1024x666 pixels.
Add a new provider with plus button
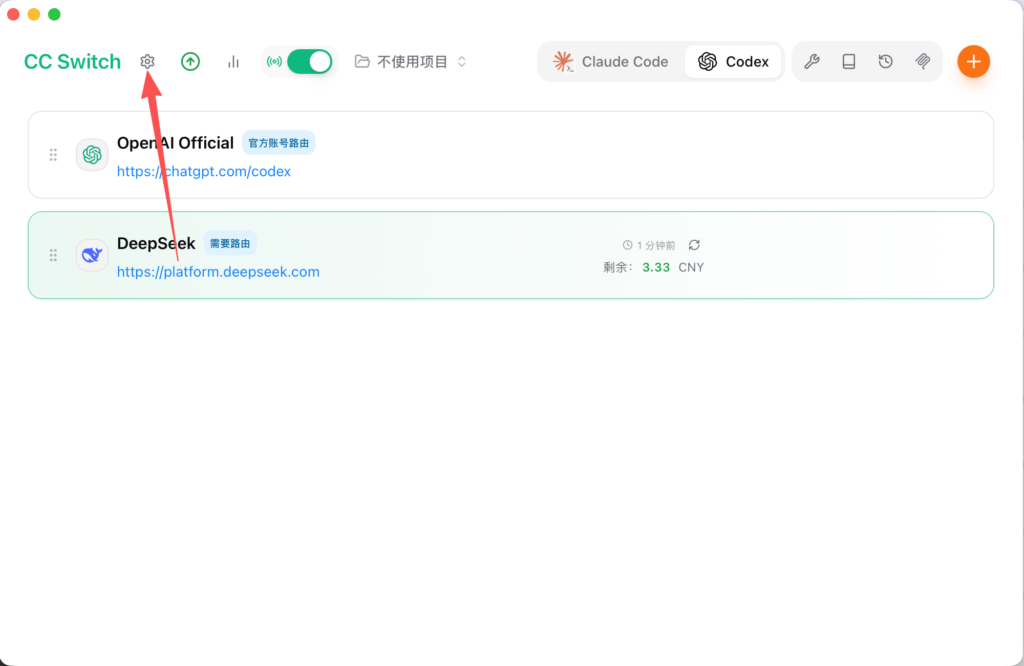coord(973,61)
